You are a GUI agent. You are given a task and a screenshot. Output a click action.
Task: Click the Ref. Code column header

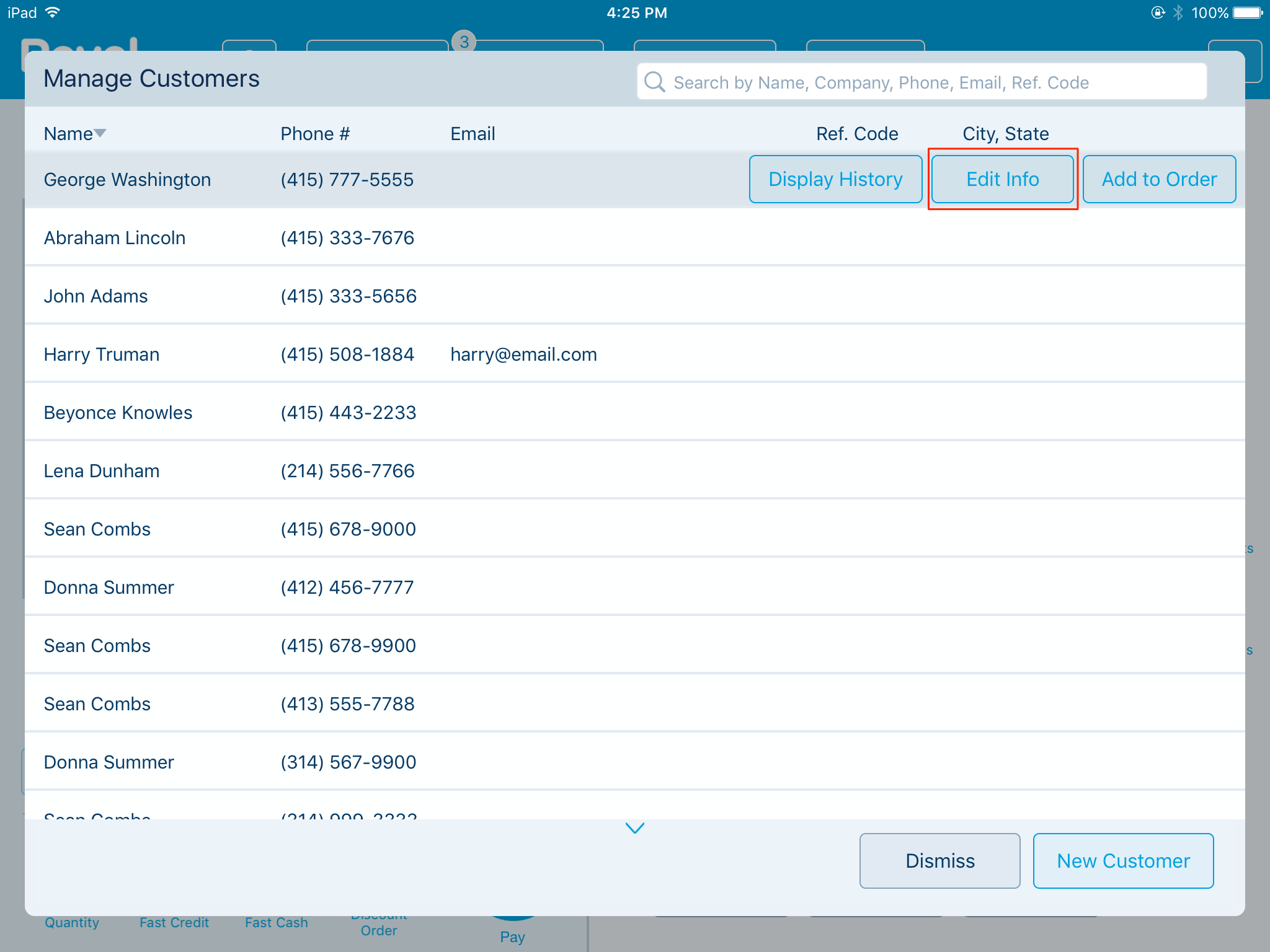click(857, 134)
